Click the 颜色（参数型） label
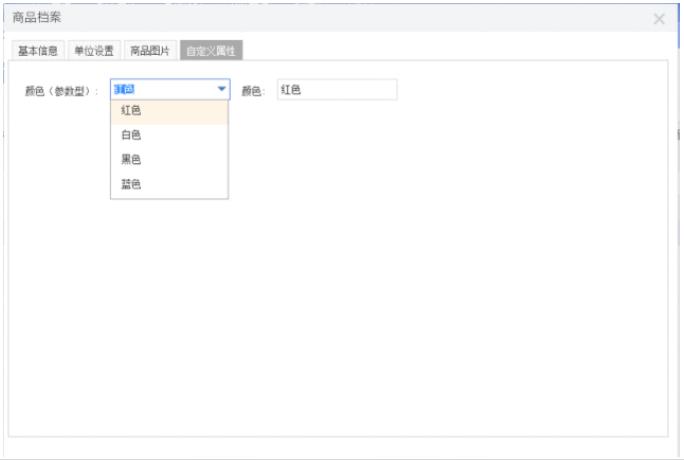 (x=62, y=90)
